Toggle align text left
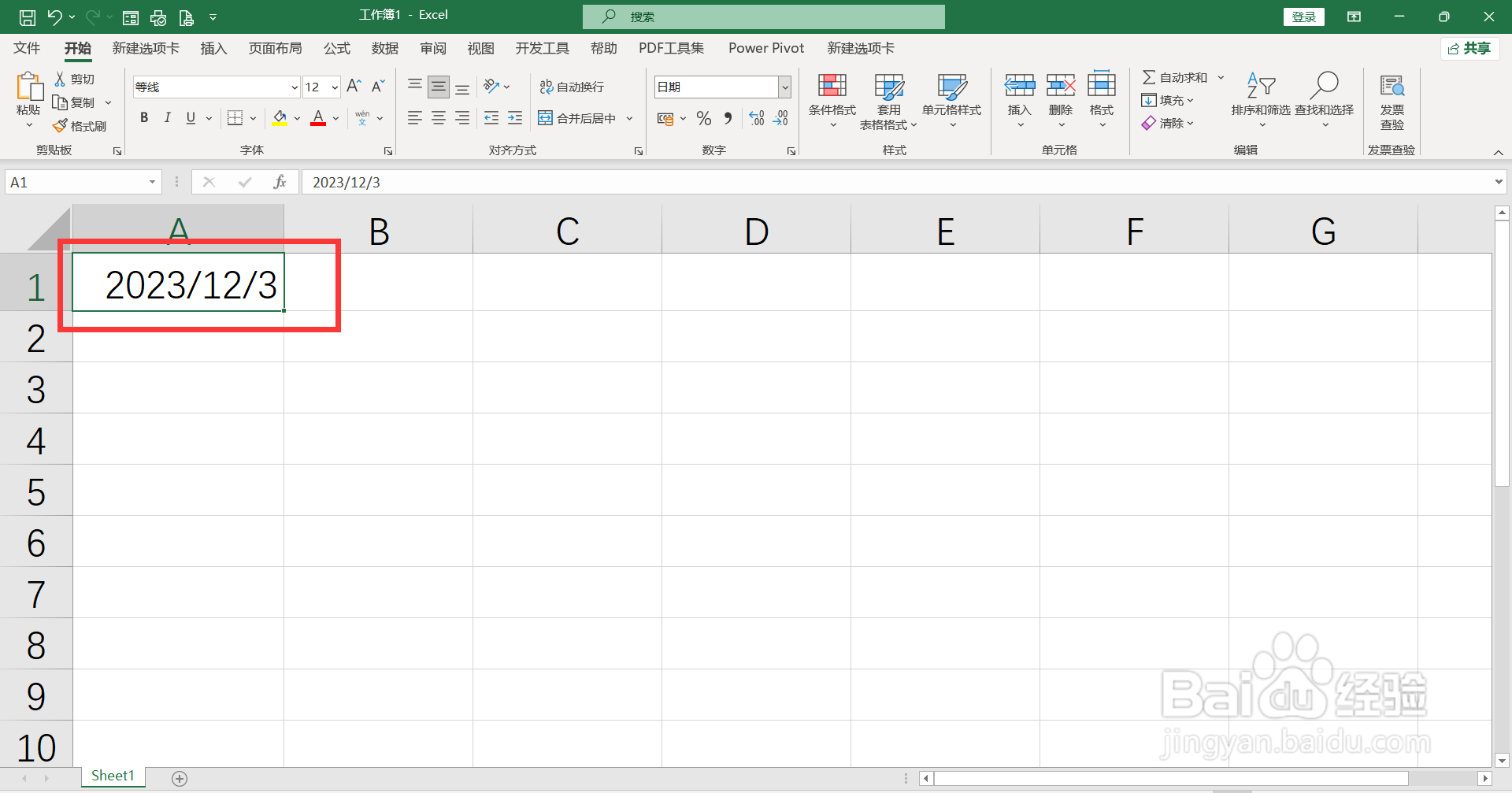 pyautogui.click(x=414, y=118)
